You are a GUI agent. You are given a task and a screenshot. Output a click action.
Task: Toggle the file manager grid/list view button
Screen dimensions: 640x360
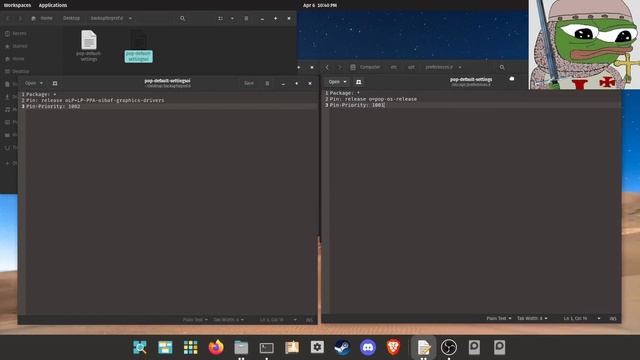(x=220, y=18)
